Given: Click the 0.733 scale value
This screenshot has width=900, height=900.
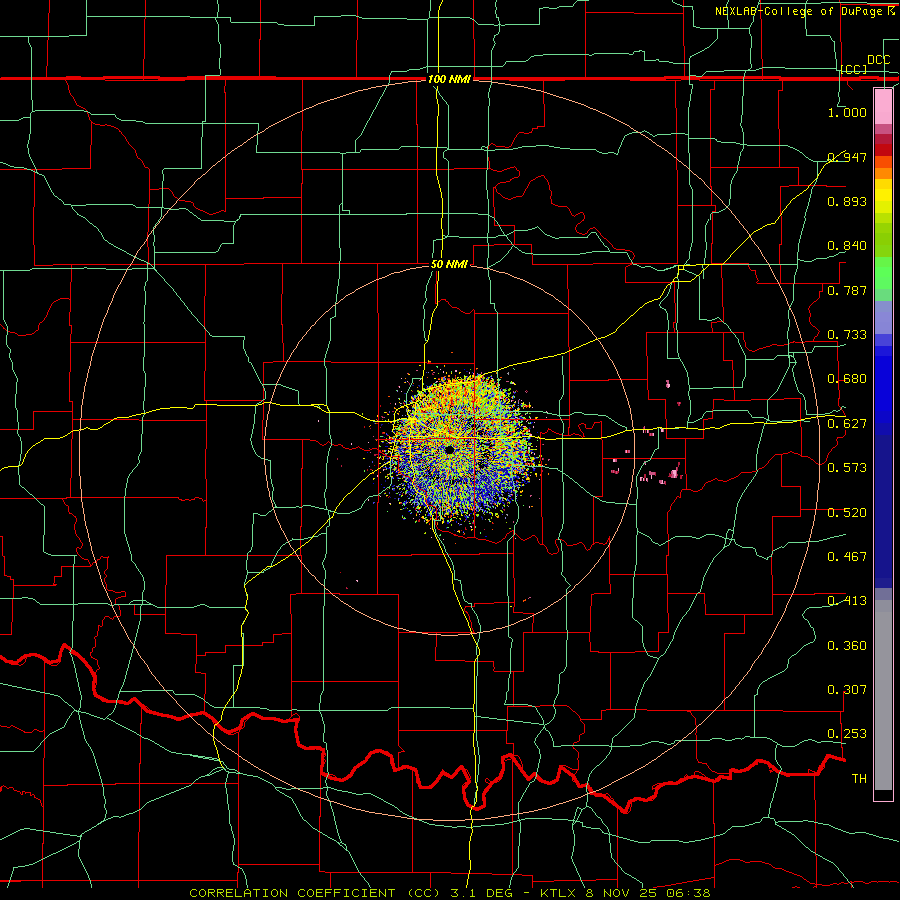Looking at the screenshot, I should [x=847, y=335].
